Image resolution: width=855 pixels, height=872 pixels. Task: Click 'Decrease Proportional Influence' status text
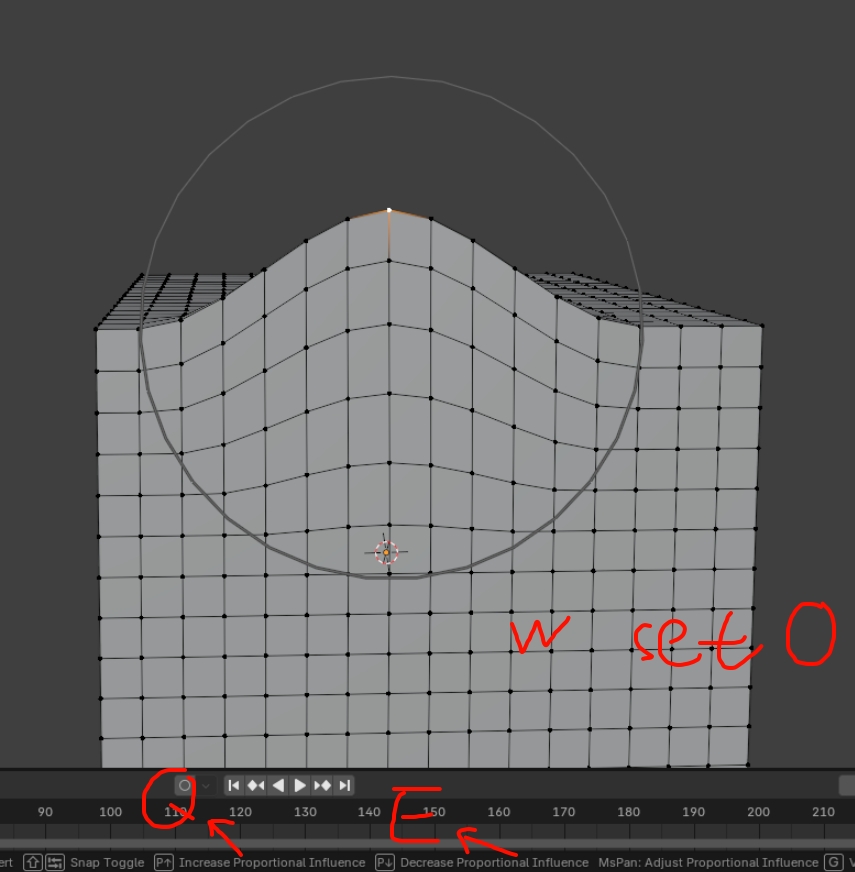(494, 863)
